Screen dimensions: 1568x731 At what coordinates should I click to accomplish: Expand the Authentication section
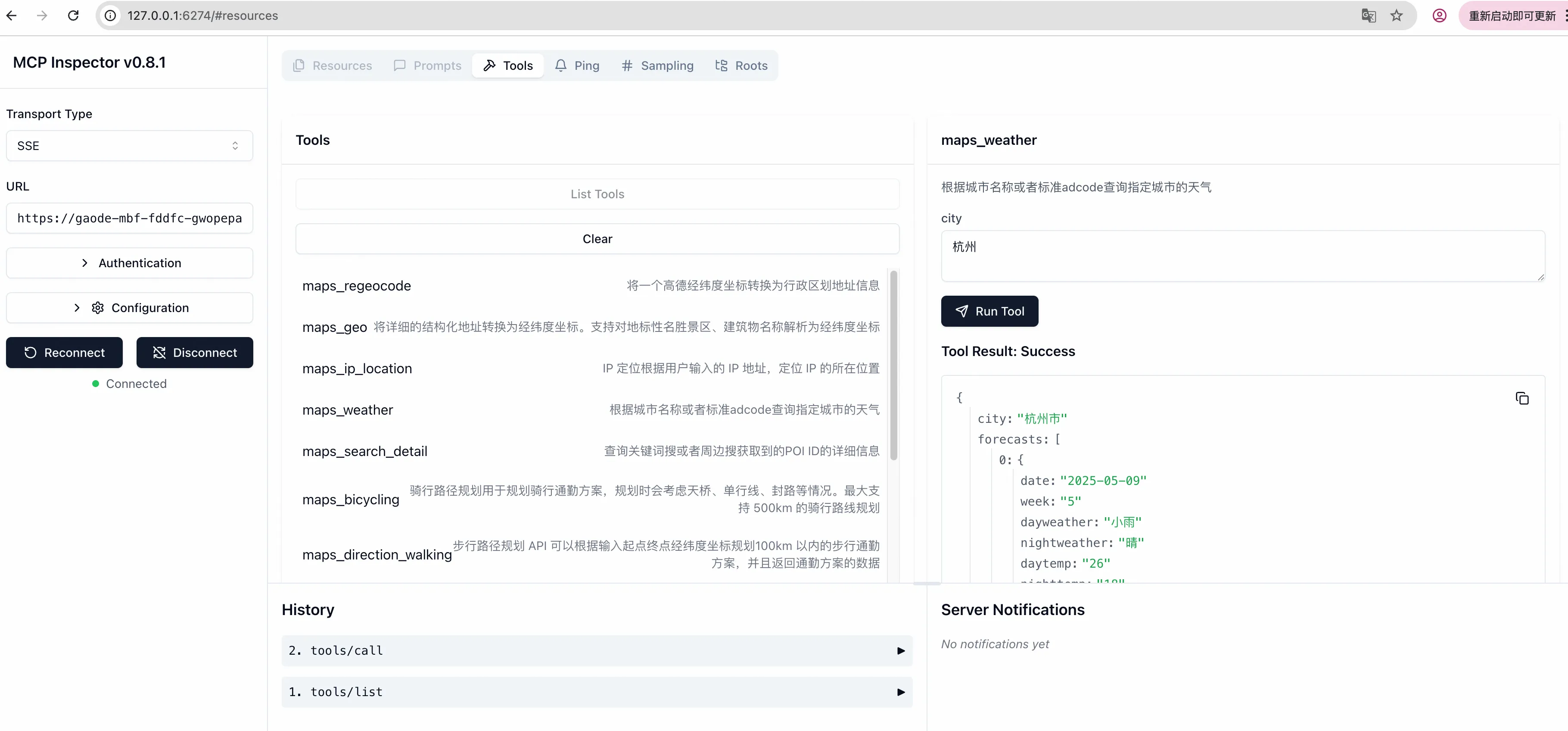click(x=129, y=262)
